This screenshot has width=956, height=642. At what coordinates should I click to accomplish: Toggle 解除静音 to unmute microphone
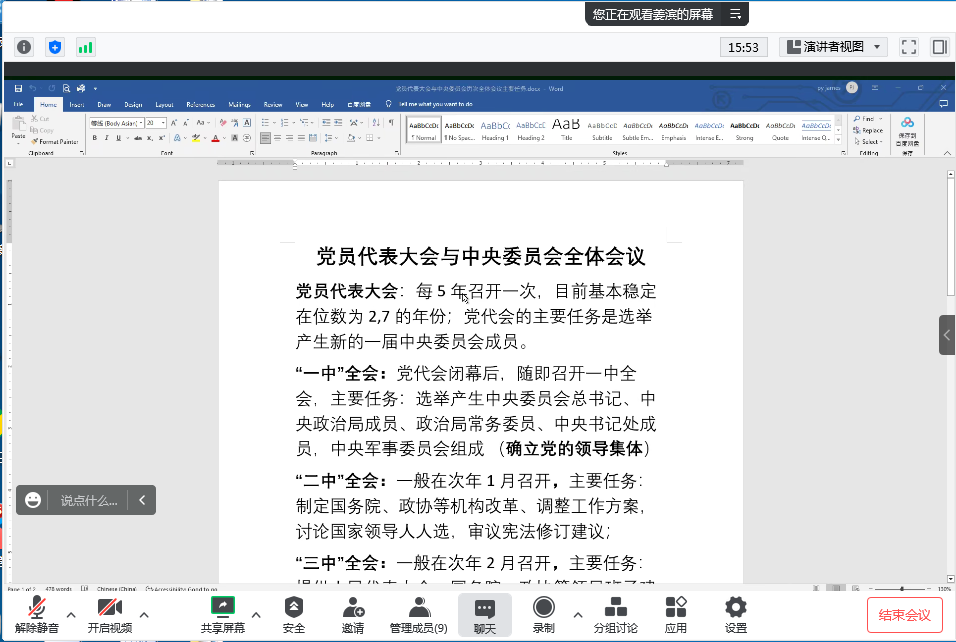37,614
